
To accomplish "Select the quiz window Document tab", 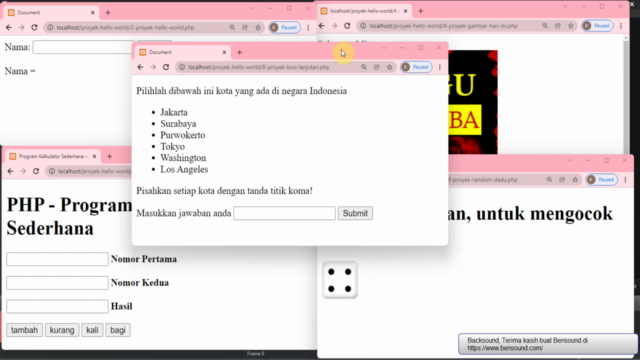I will click(182, 52).
